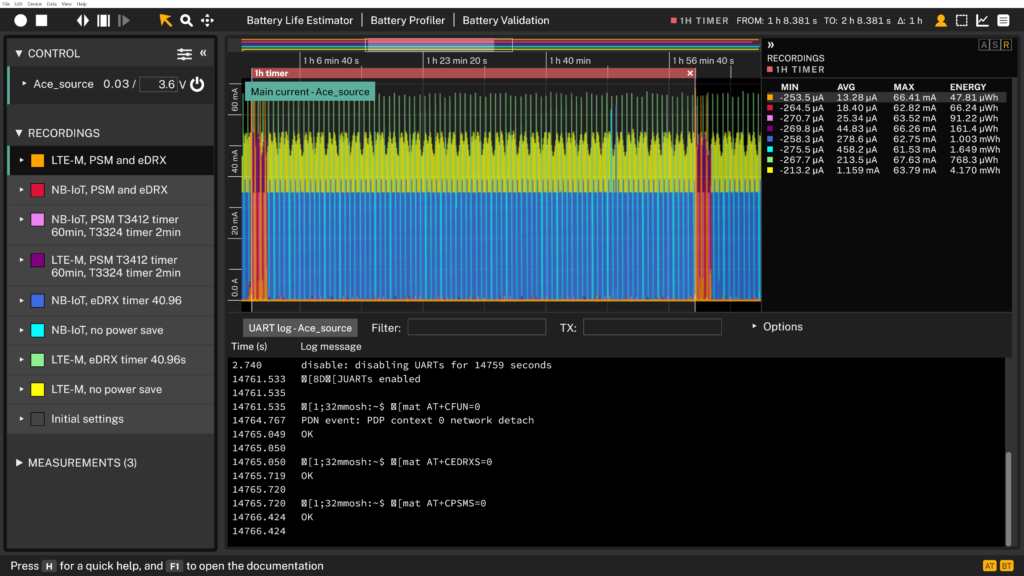The width and height of the screenshot is (1024, 576).
Task: Click yellow swatch for LTE-M, no power save
Action: (x=37, y=390)
